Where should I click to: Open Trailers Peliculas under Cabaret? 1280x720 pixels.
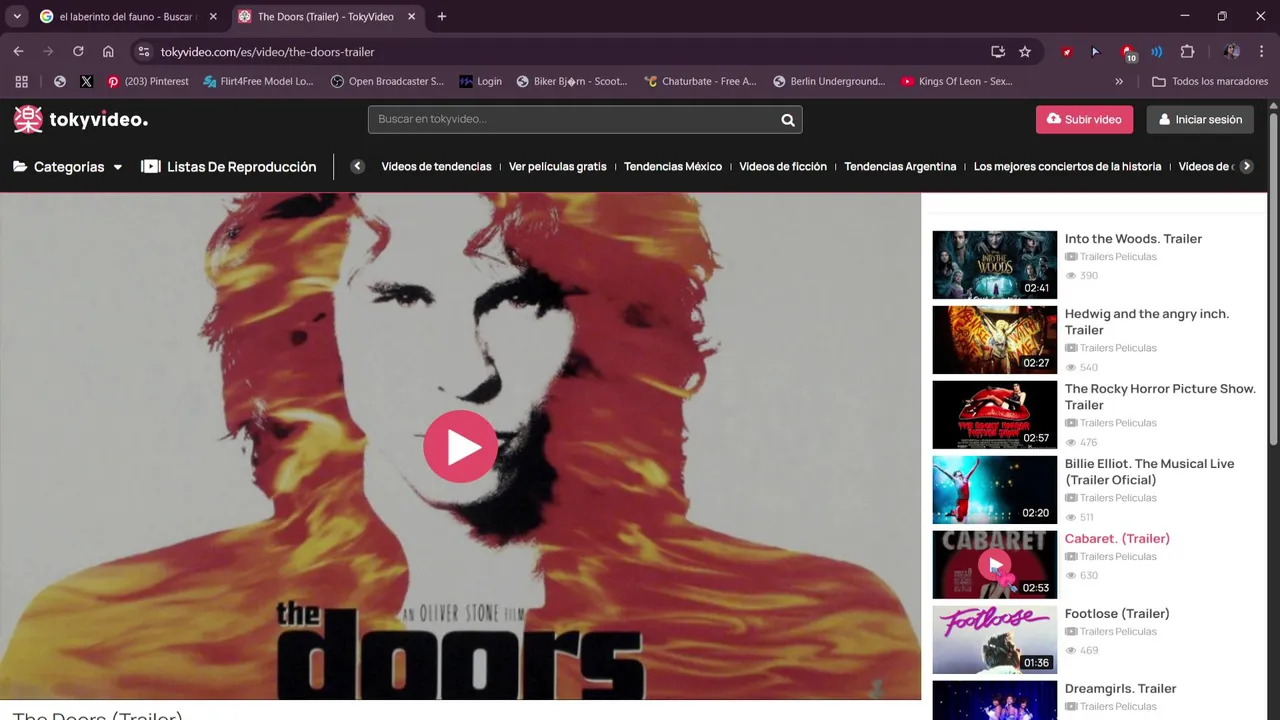1118,557
